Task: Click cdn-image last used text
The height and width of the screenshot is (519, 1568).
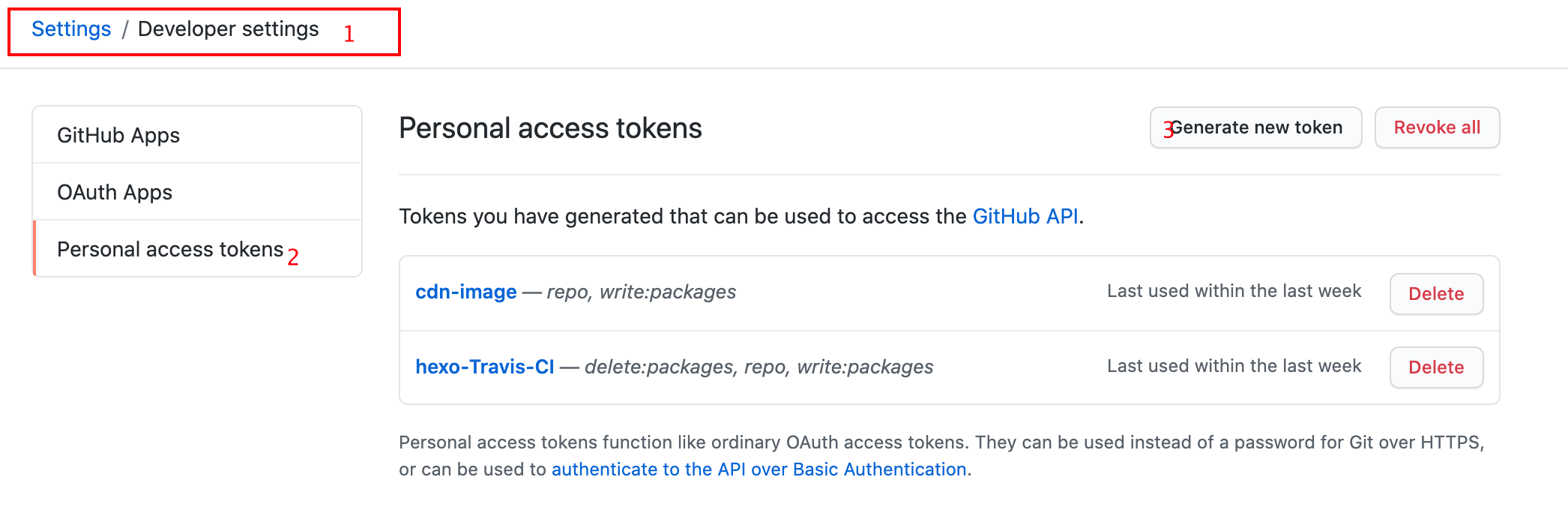Action: [x=1234, y=291]
